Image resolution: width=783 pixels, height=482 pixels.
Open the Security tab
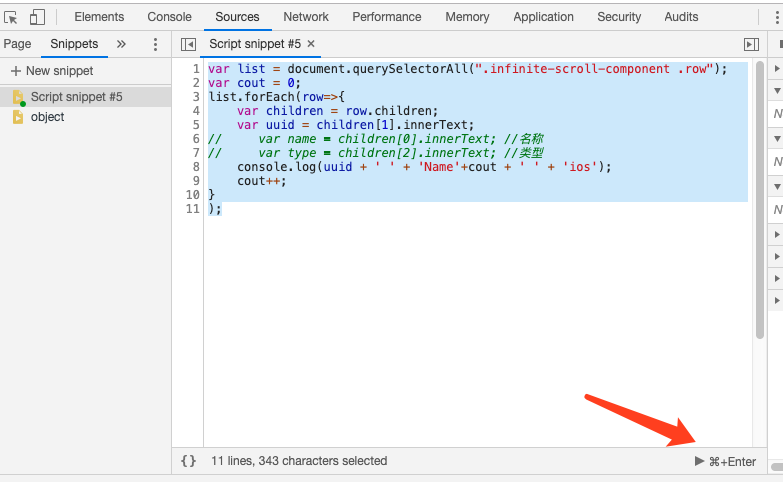619,17
